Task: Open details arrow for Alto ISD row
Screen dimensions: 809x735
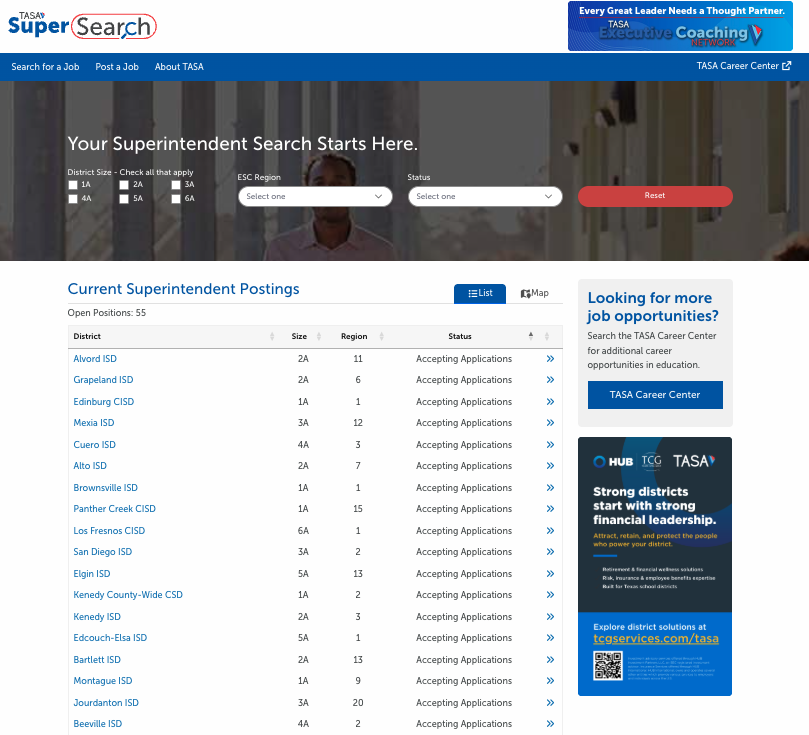Action: (x=550, y=466)
